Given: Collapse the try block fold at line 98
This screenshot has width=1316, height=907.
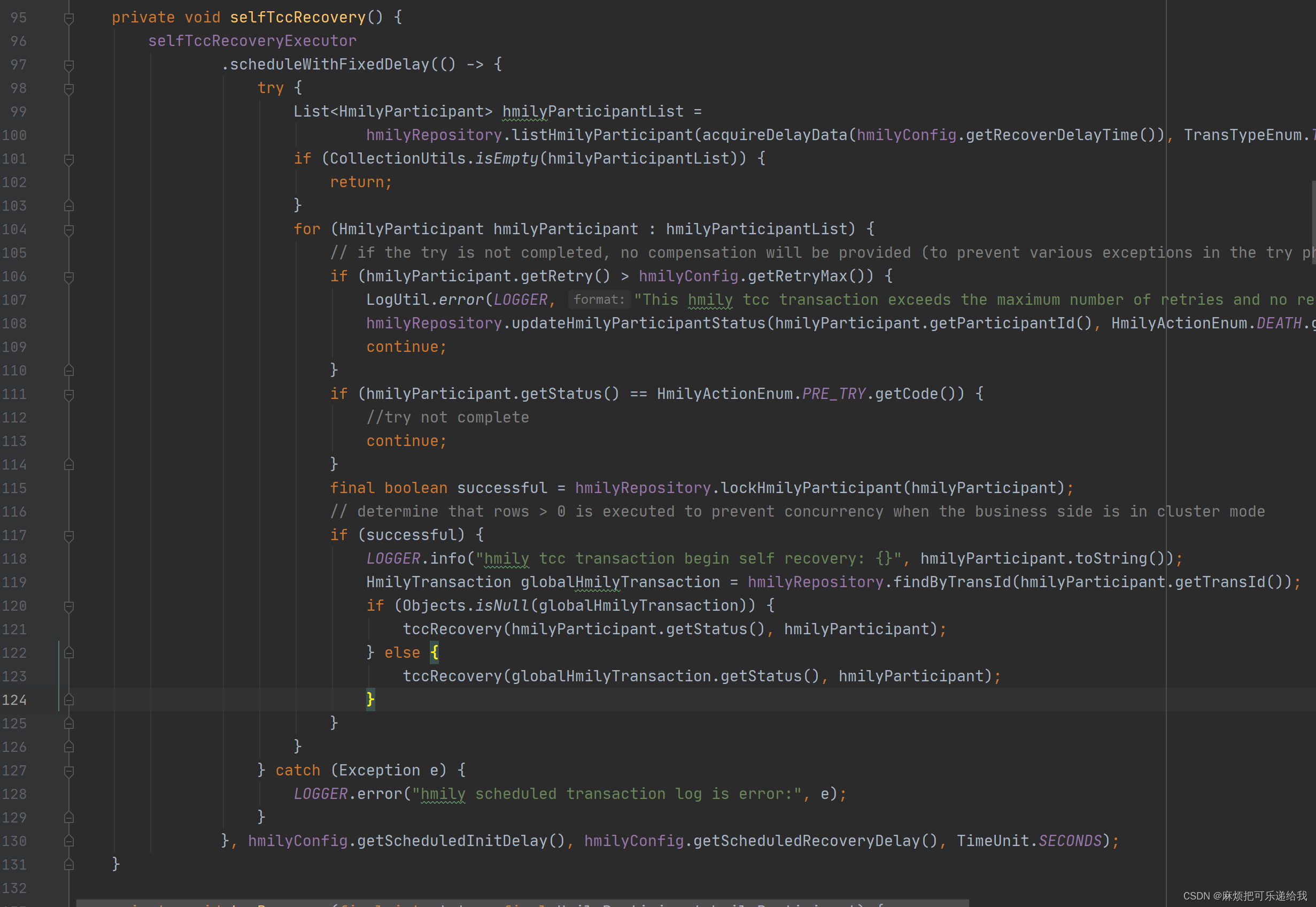Looking at the screenshot, I should point(69,89).
